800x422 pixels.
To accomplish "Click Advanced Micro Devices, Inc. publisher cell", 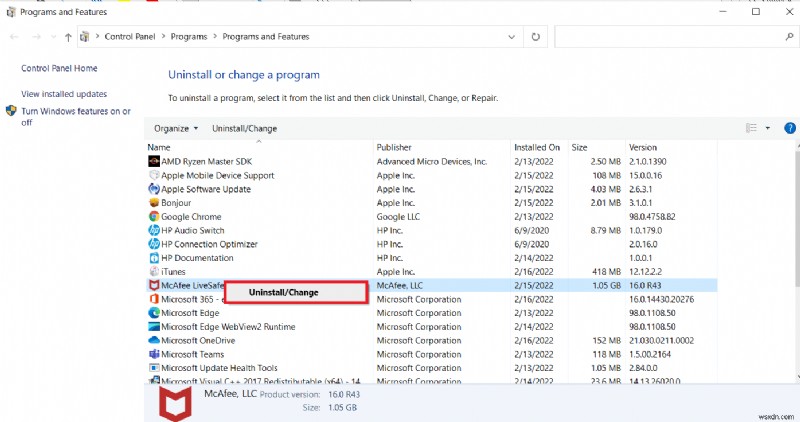I will point(432,162).
